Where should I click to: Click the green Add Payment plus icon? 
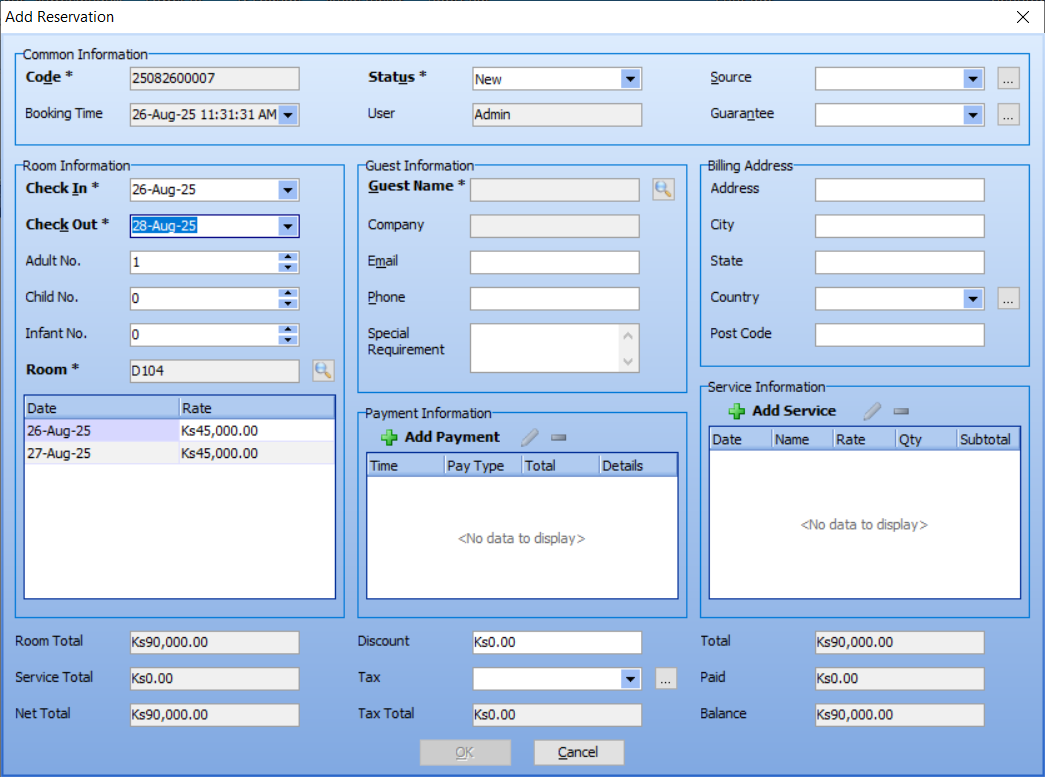(389, 437)
